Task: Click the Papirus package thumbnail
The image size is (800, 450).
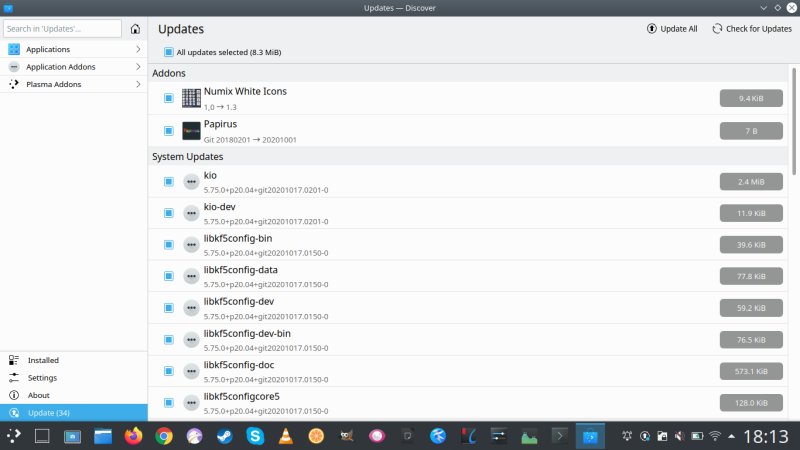Action: coord(191,131)
